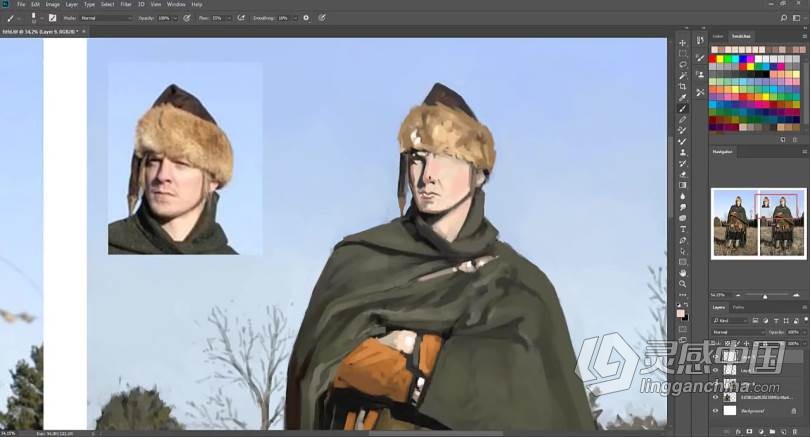Select the Clone Stamp tool
The image size is (810, 437).
682,152
